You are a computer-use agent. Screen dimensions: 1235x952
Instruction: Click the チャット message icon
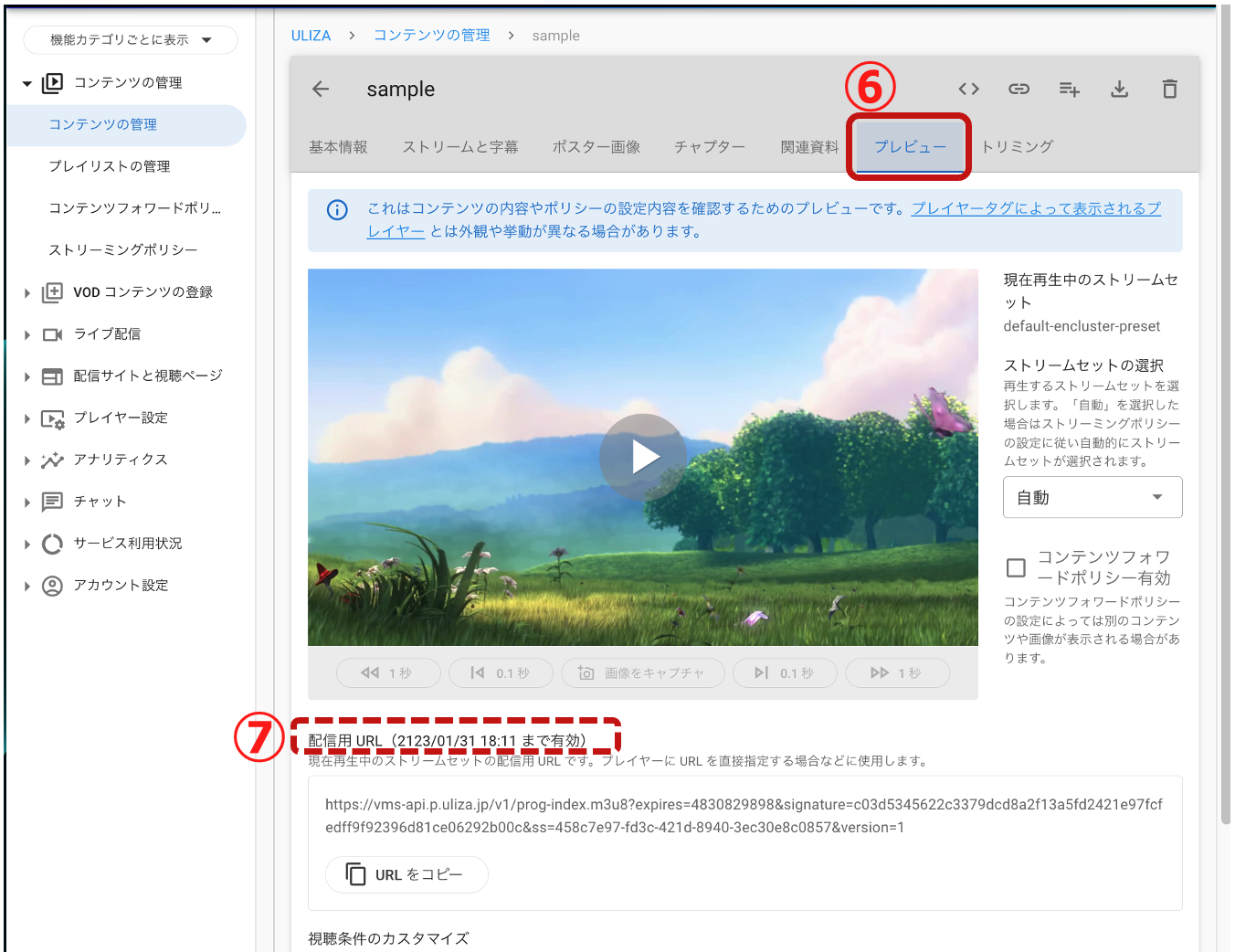(x=52, y=502)
